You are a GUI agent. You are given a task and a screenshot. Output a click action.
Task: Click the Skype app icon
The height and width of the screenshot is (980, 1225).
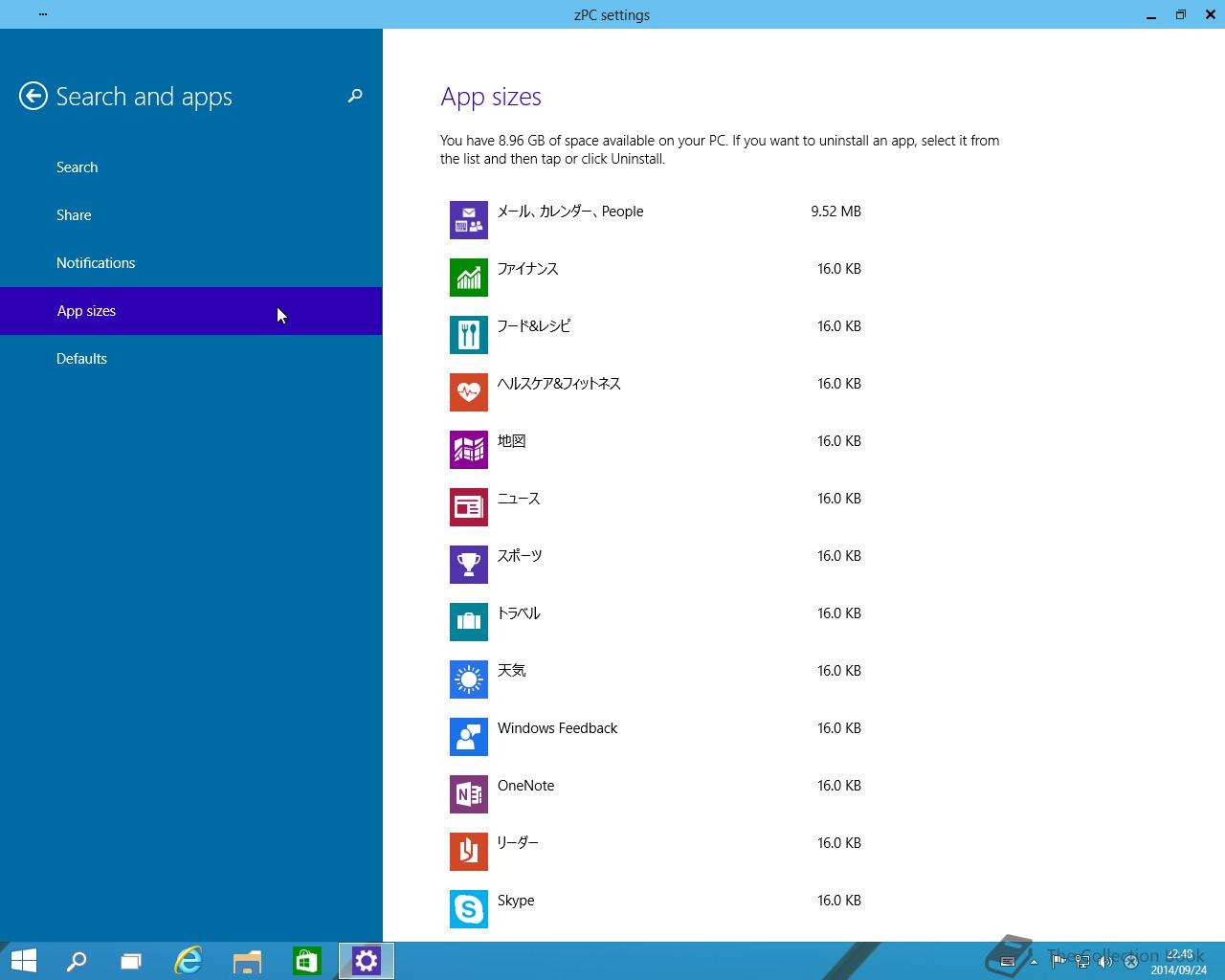tap(469, 909)
